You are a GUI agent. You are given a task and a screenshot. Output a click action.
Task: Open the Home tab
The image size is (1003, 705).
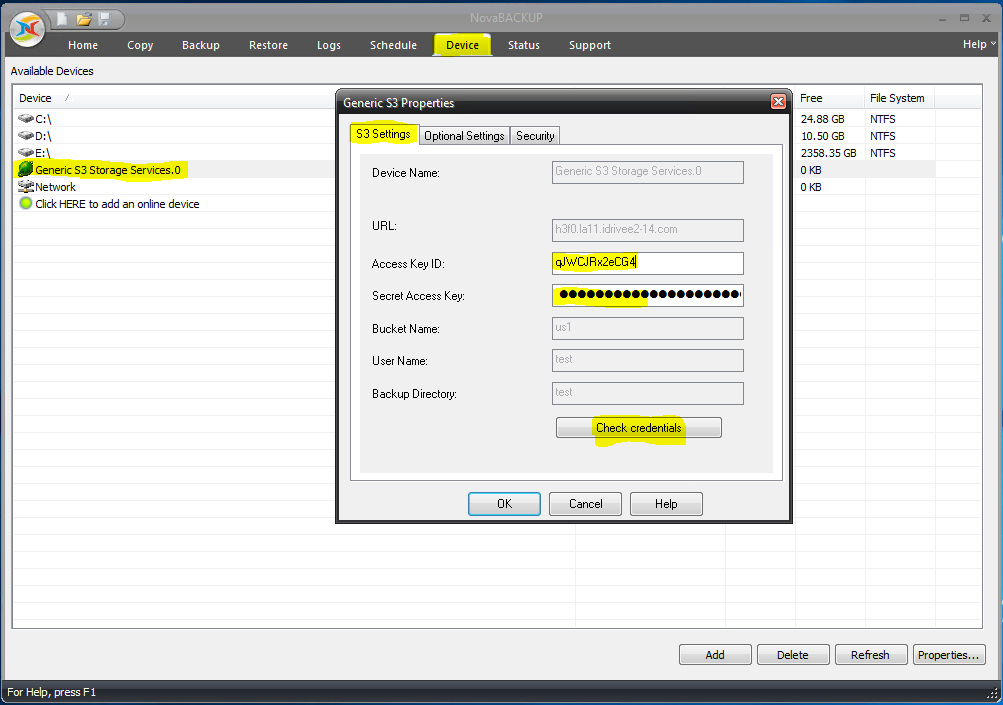pyautogui.click(x=83, y=45)
